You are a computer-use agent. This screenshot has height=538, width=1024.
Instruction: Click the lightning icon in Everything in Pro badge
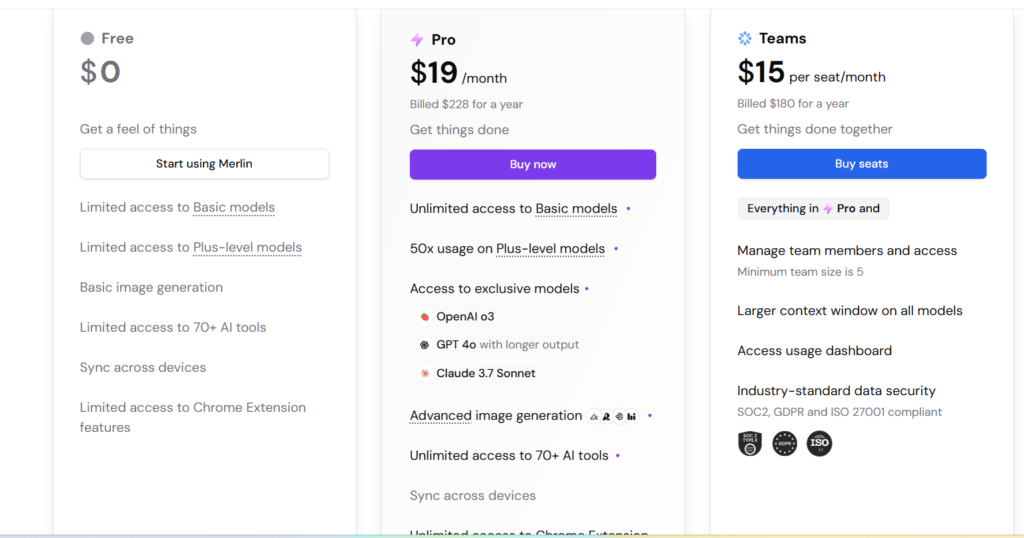coord(827,209)
